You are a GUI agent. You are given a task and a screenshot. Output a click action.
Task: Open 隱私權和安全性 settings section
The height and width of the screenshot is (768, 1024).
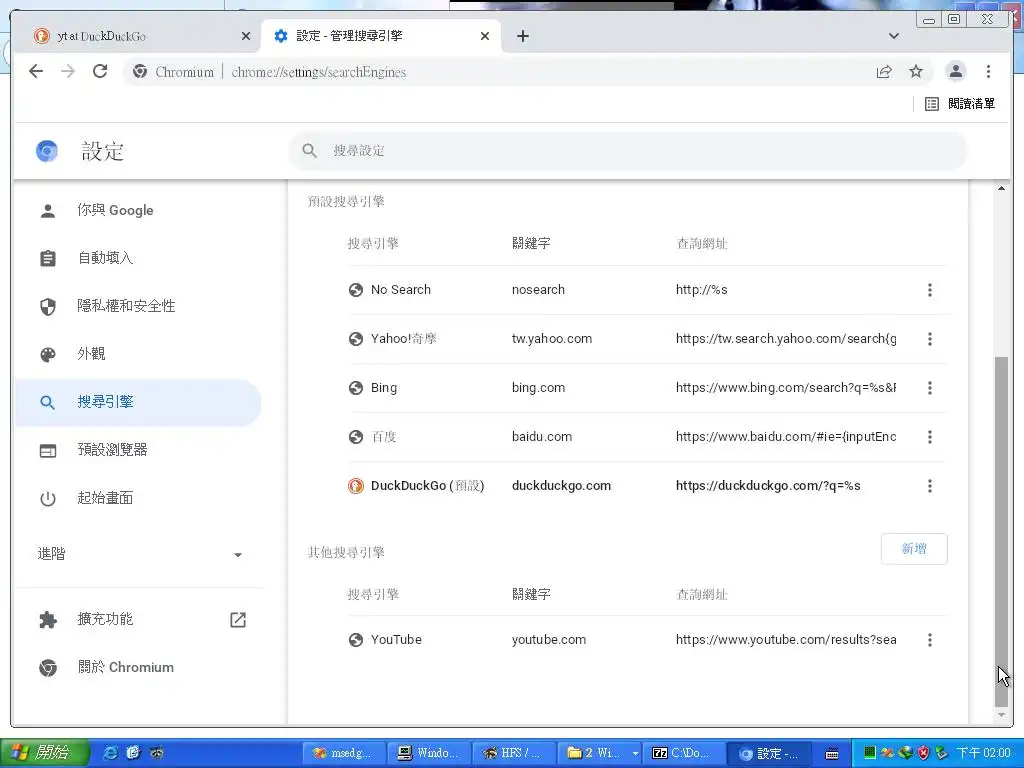pos(138,306)
